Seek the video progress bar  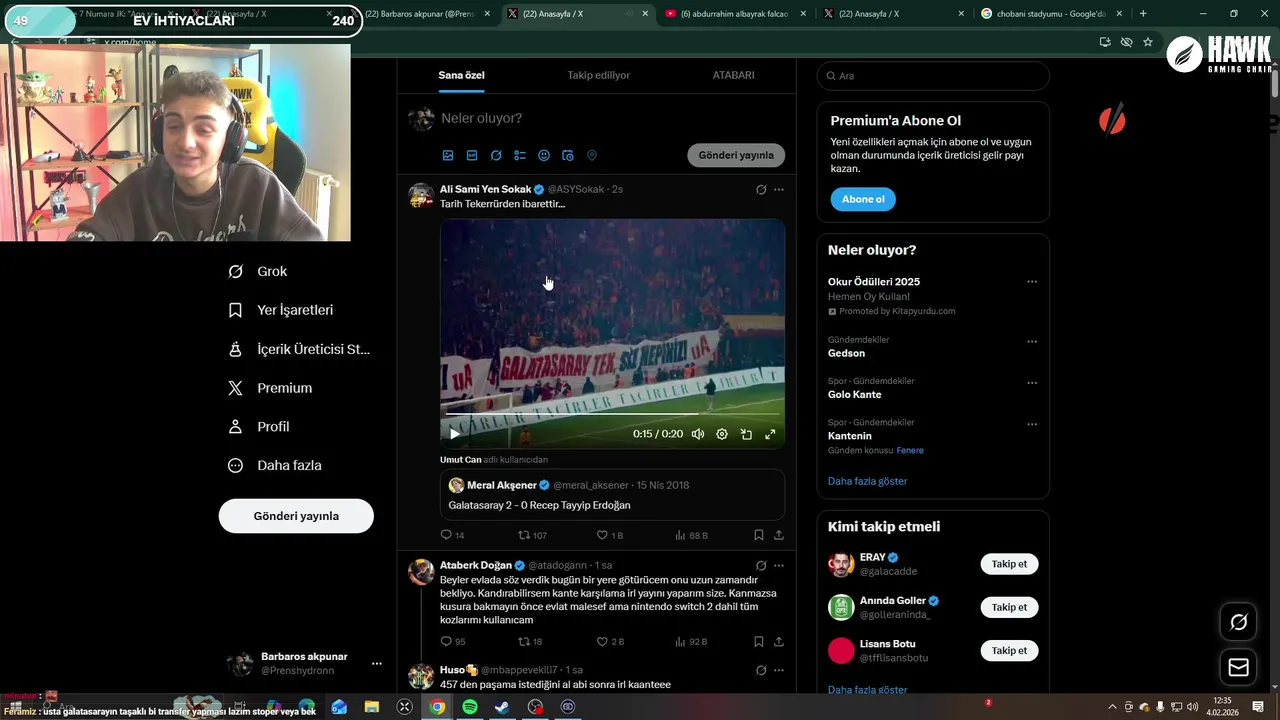(612, 413)
